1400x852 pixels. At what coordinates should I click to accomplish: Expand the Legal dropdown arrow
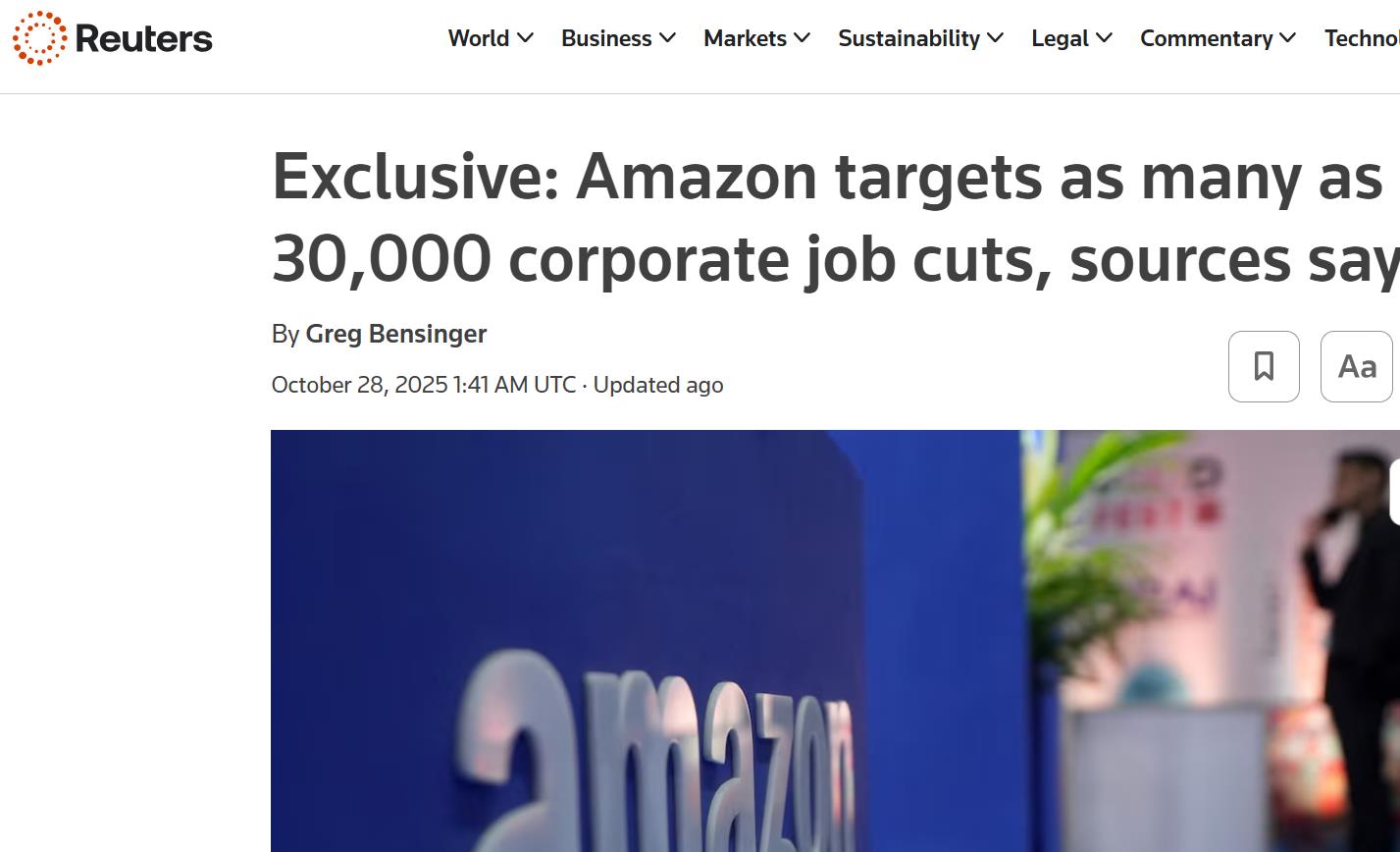[1105, 38]
